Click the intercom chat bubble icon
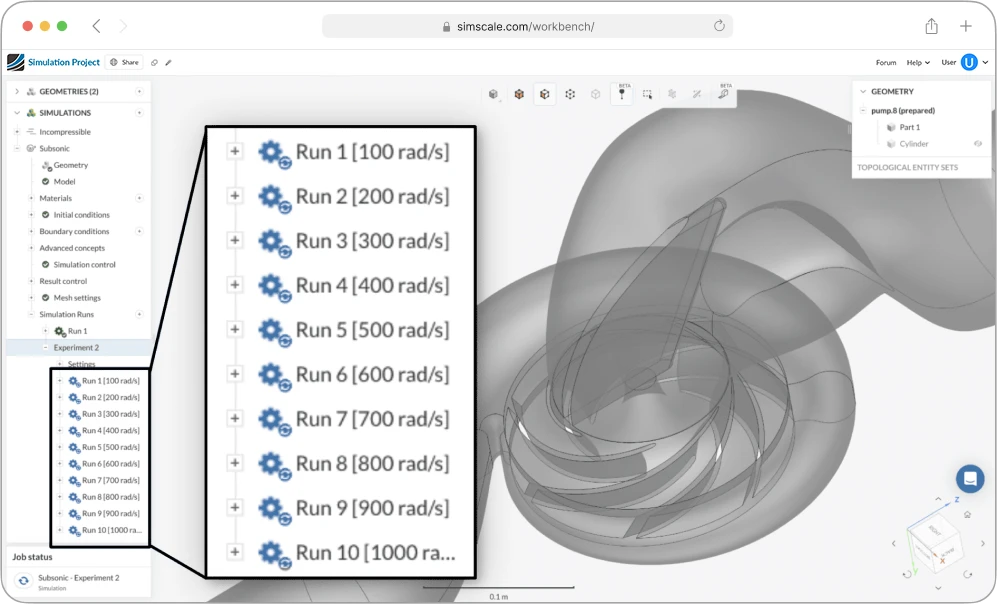 pos(969,478)
